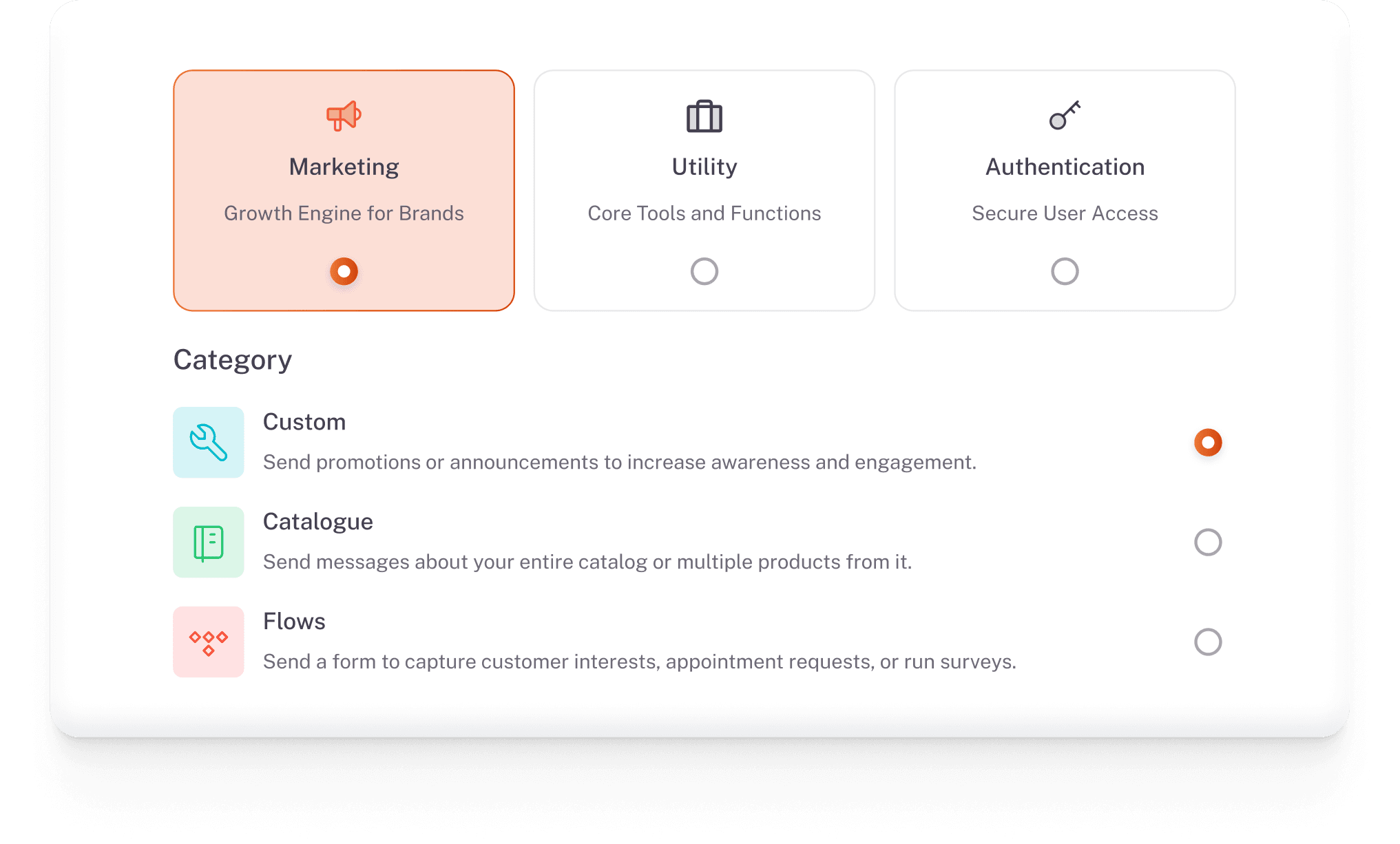
Task: Click the Authentication card title
Action: point(1065,167)
